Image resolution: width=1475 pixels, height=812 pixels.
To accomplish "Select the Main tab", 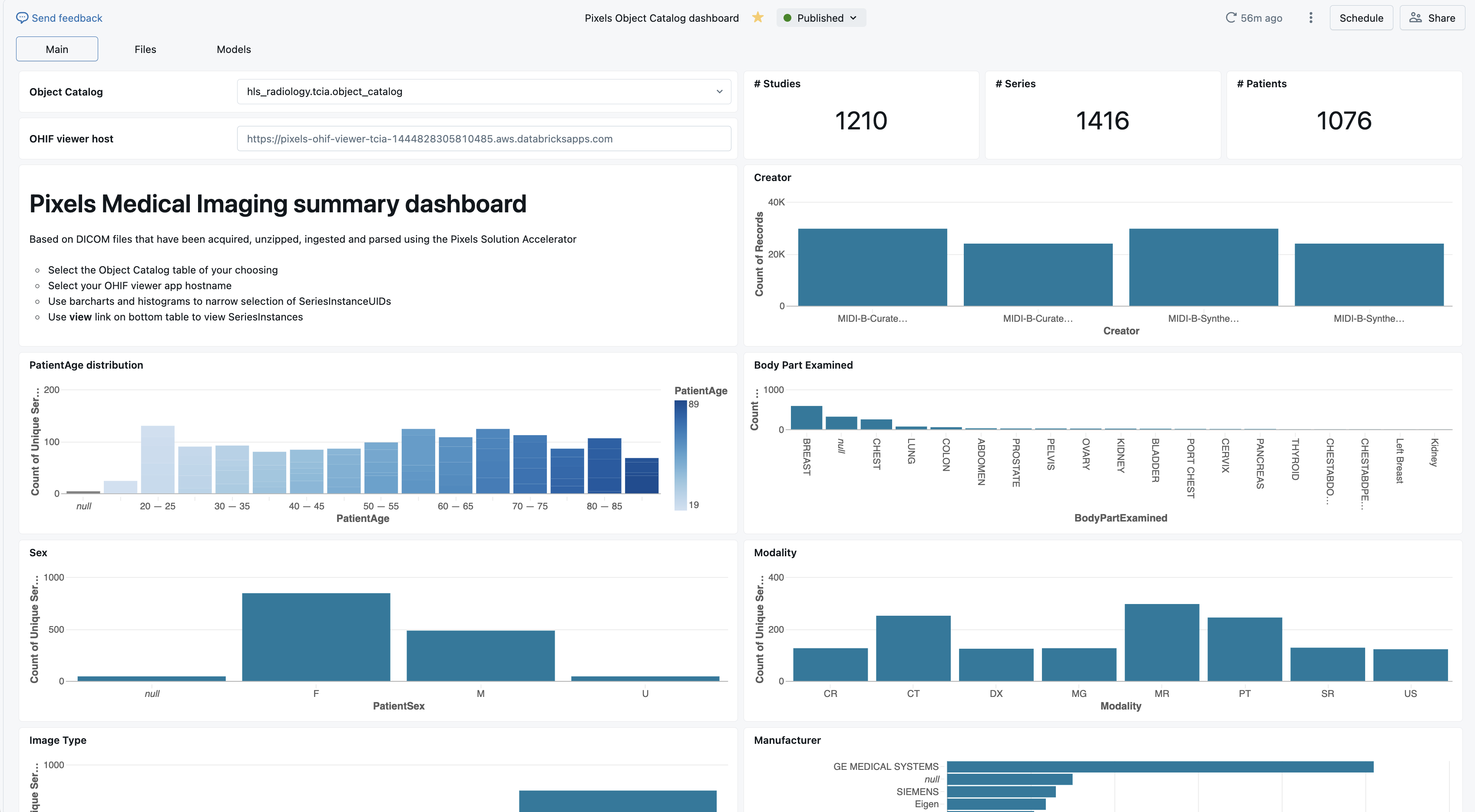I will tap(57, 49).
